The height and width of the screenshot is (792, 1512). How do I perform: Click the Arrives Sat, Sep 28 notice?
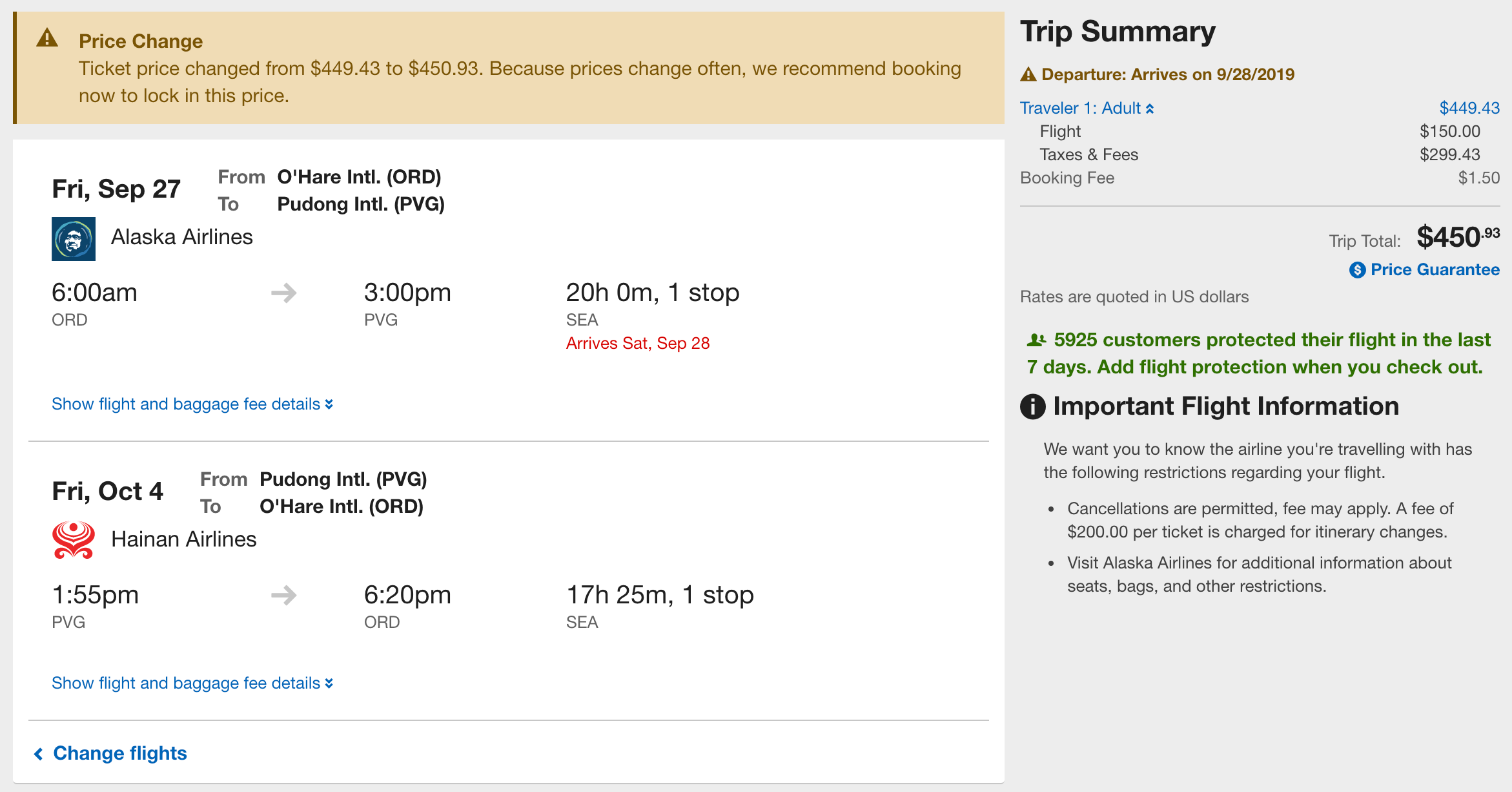[638, 343]
